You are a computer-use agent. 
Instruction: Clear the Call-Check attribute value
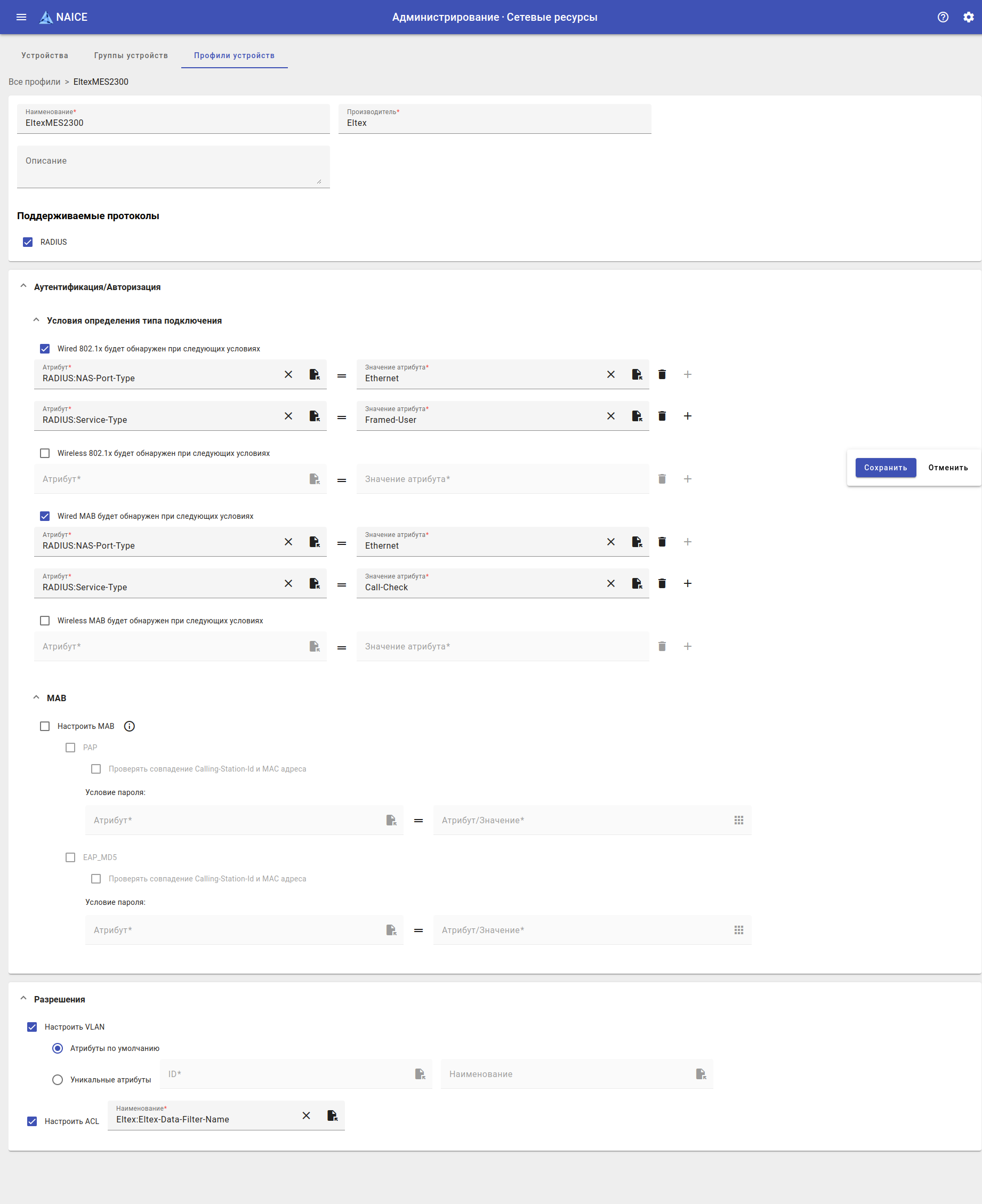[610, 583]
